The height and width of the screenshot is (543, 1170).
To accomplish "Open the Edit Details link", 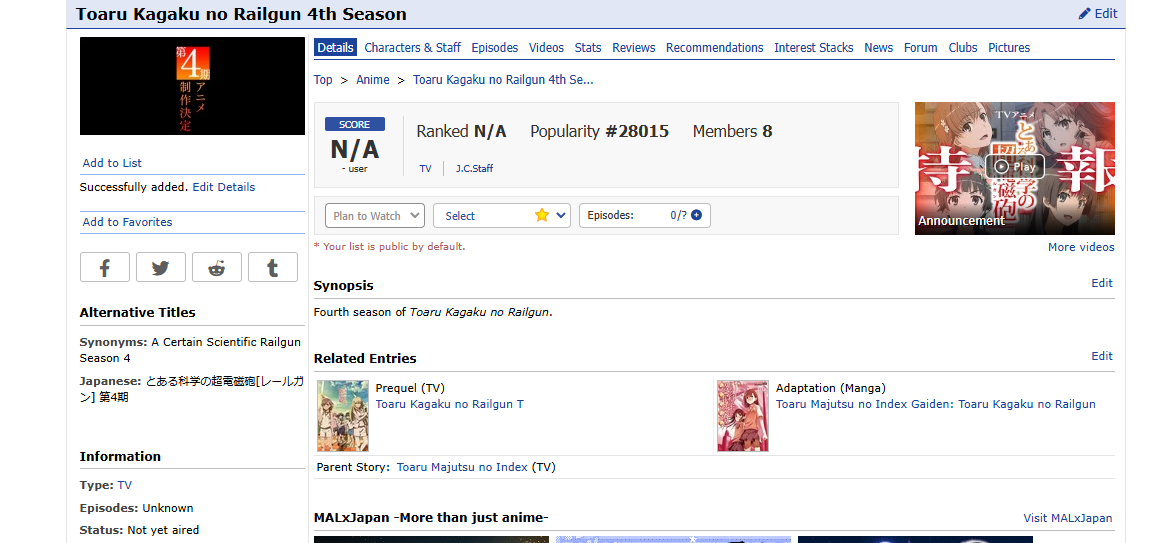I will pyautogui.click(x=224, y=187).
